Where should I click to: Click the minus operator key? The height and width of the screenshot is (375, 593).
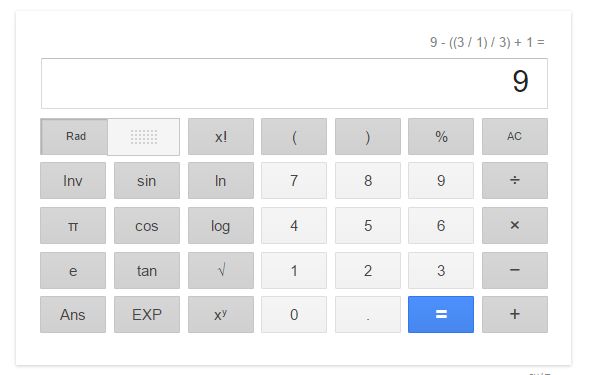click(x=515, y=270)
